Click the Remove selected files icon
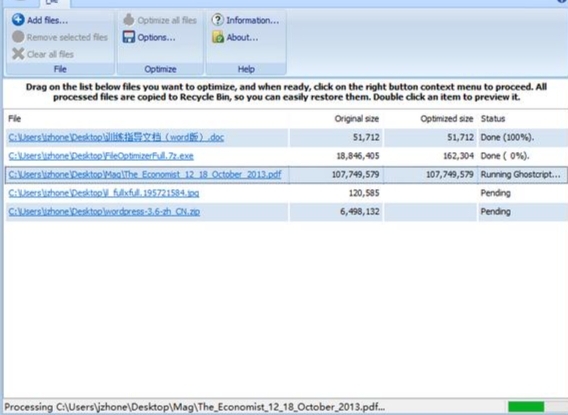 pyautogui.click(x=18, y=37)
